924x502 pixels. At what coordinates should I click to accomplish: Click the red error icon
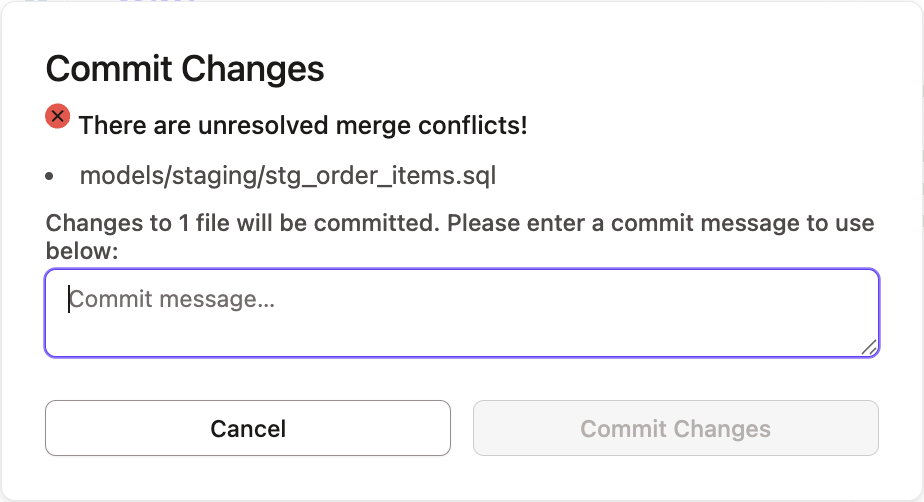(58, 117)
